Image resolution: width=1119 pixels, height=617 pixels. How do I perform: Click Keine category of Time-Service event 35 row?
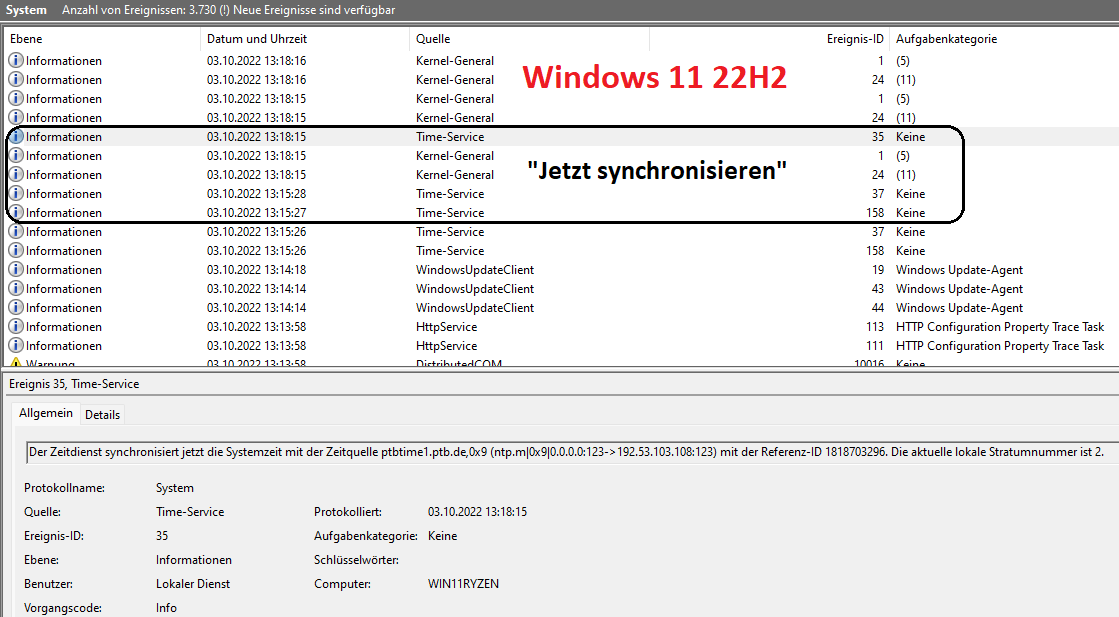click(911, 136)
